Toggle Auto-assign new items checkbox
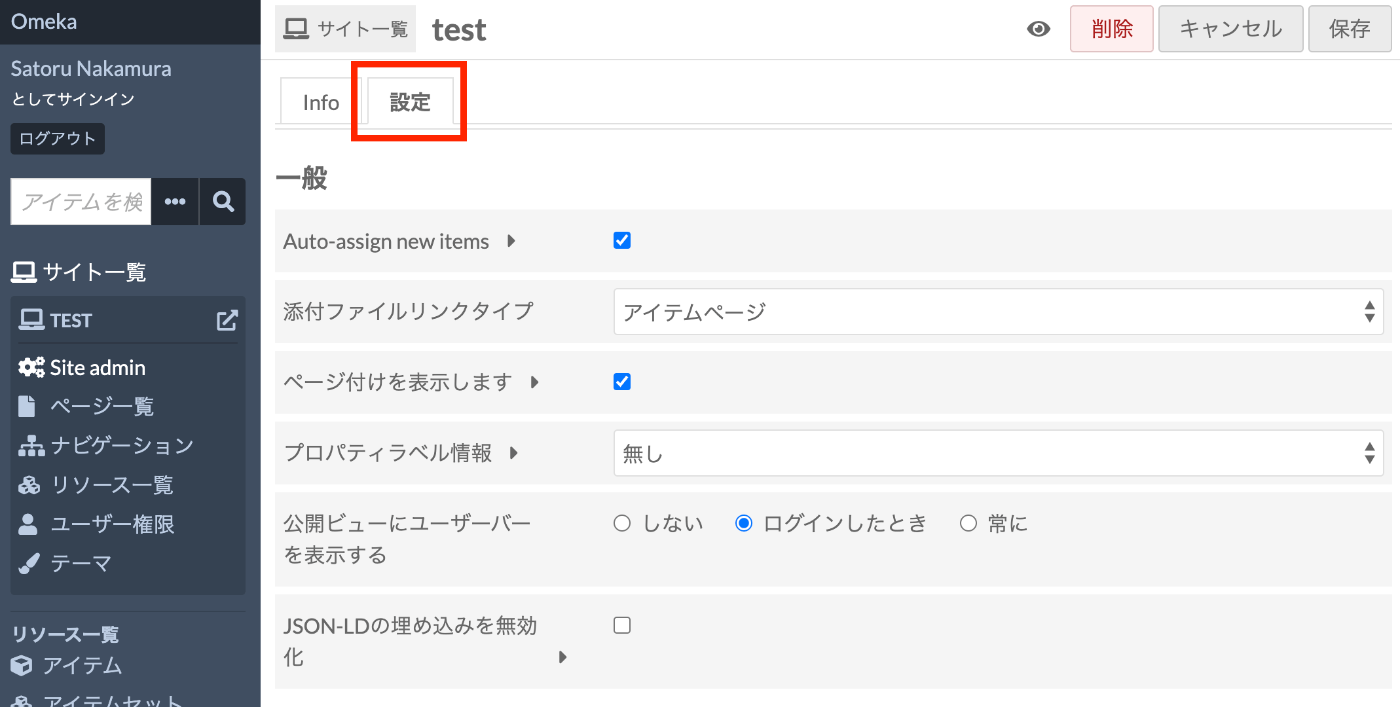Image resolution: width=1400 pixels, height=707 pixels. click(x=622, y=240)
